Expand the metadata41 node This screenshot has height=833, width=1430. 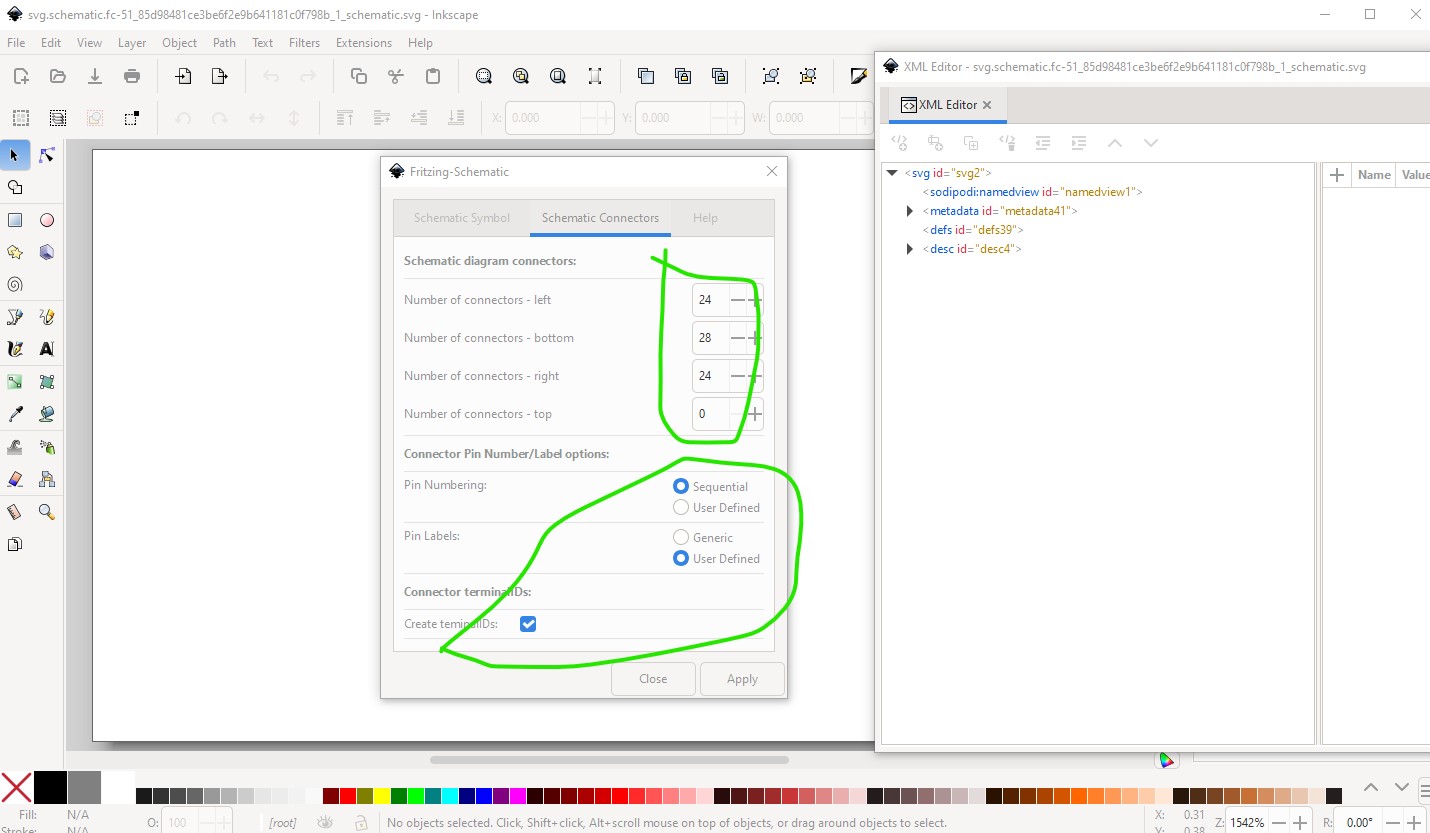(x=910, y=211)
